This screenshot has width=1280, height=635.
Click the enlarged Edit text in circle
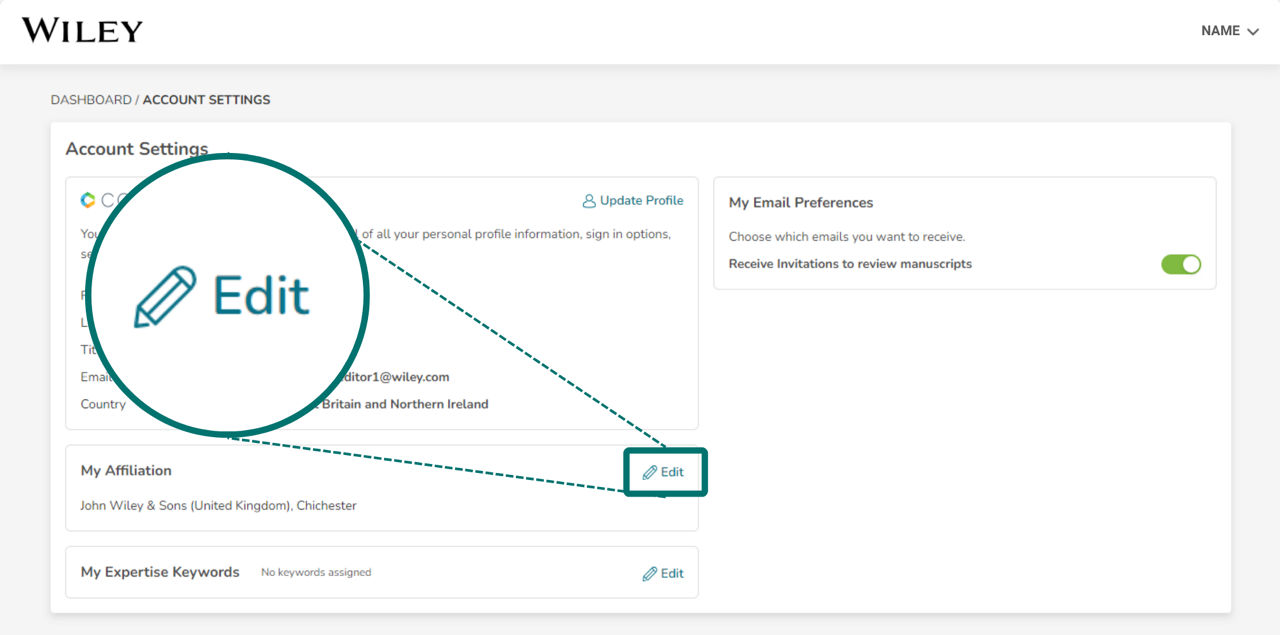point(261,294)
